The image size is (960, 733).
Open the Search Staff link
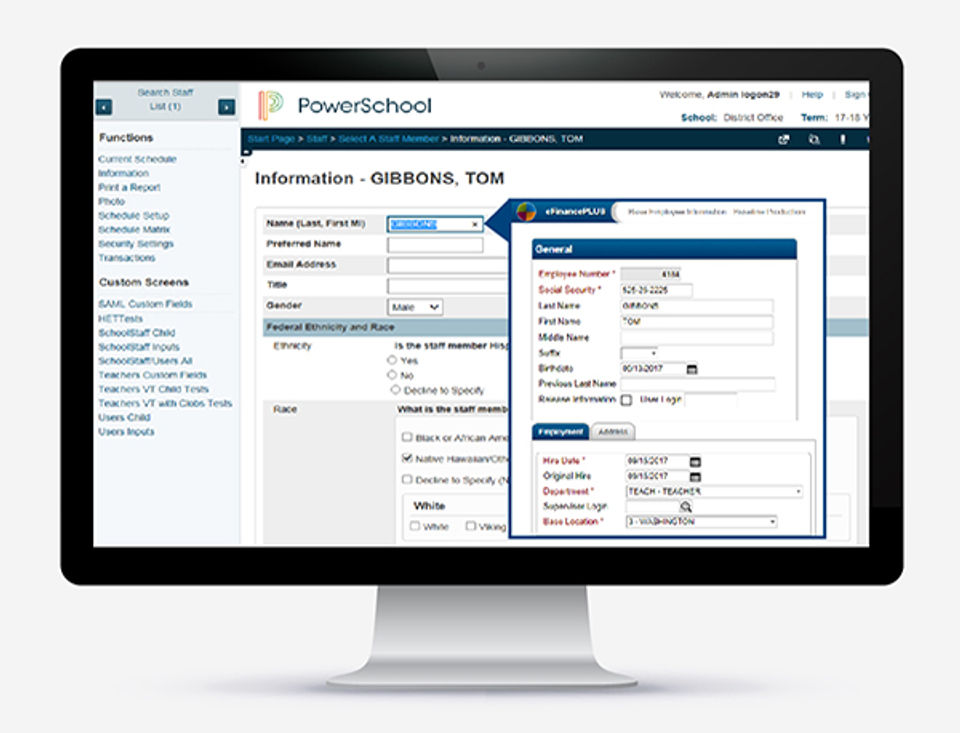point(165,92)
